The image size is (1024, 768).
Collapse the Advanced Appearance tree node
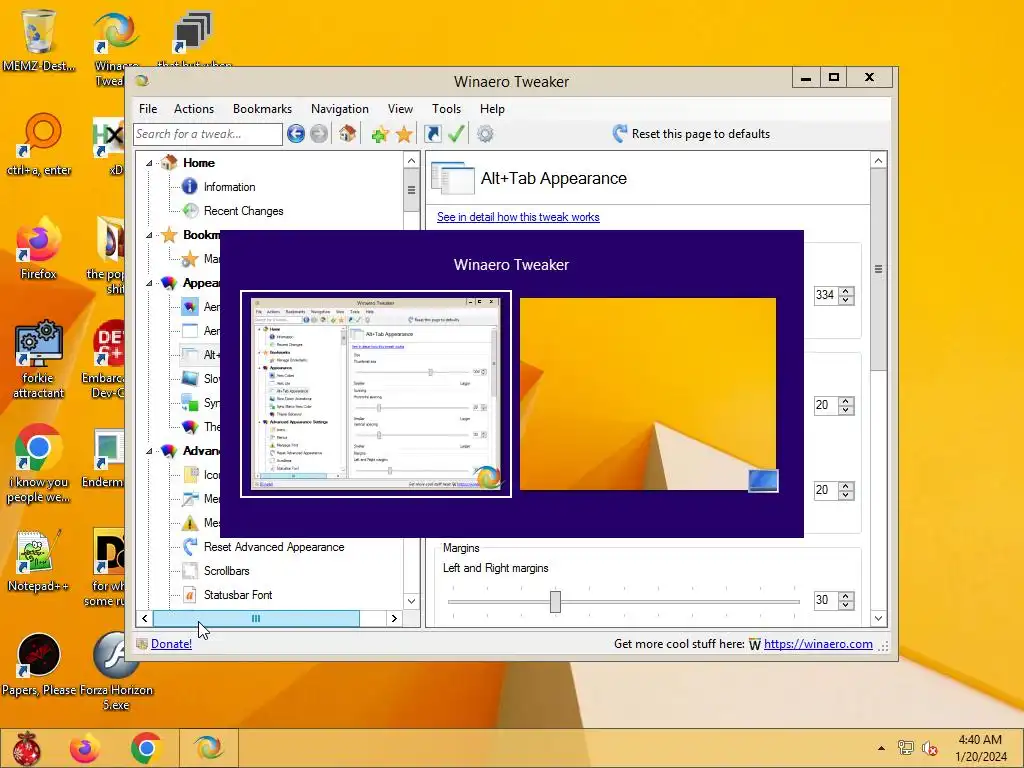tap(149, 451)
